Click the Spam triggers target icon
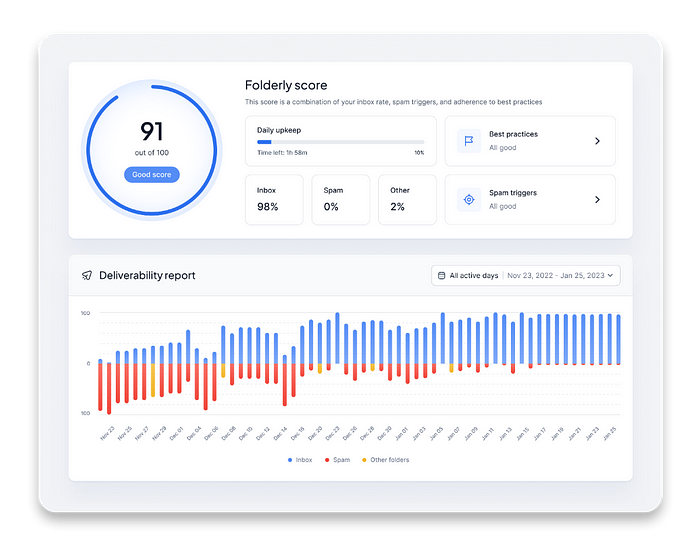 click(x=469, y=200)
